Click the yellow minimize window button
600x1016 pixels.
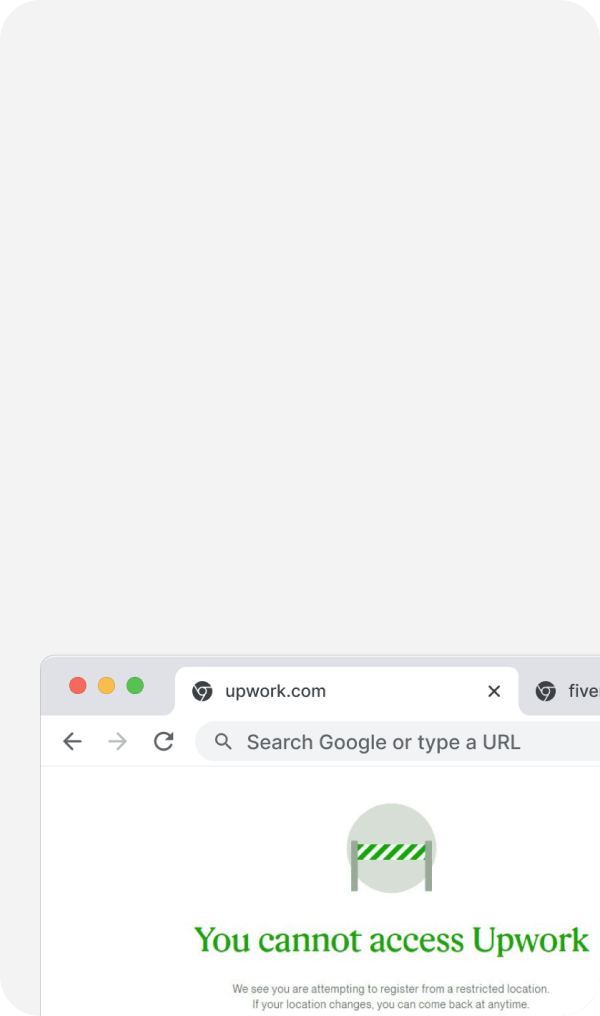pos(106,685)
